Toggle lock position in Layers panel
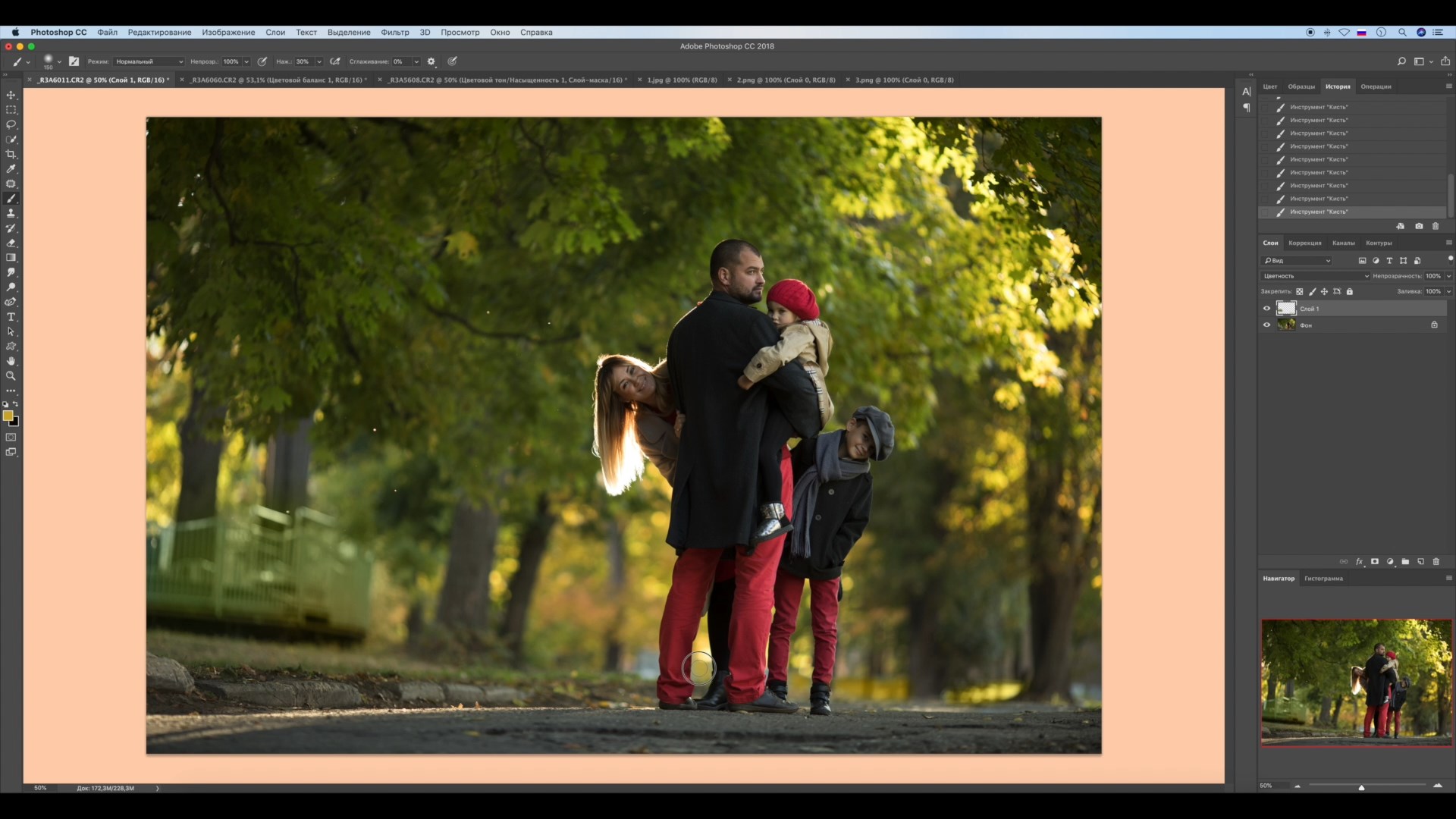The image size is (1456, 819). click(x=1324, y=291)
